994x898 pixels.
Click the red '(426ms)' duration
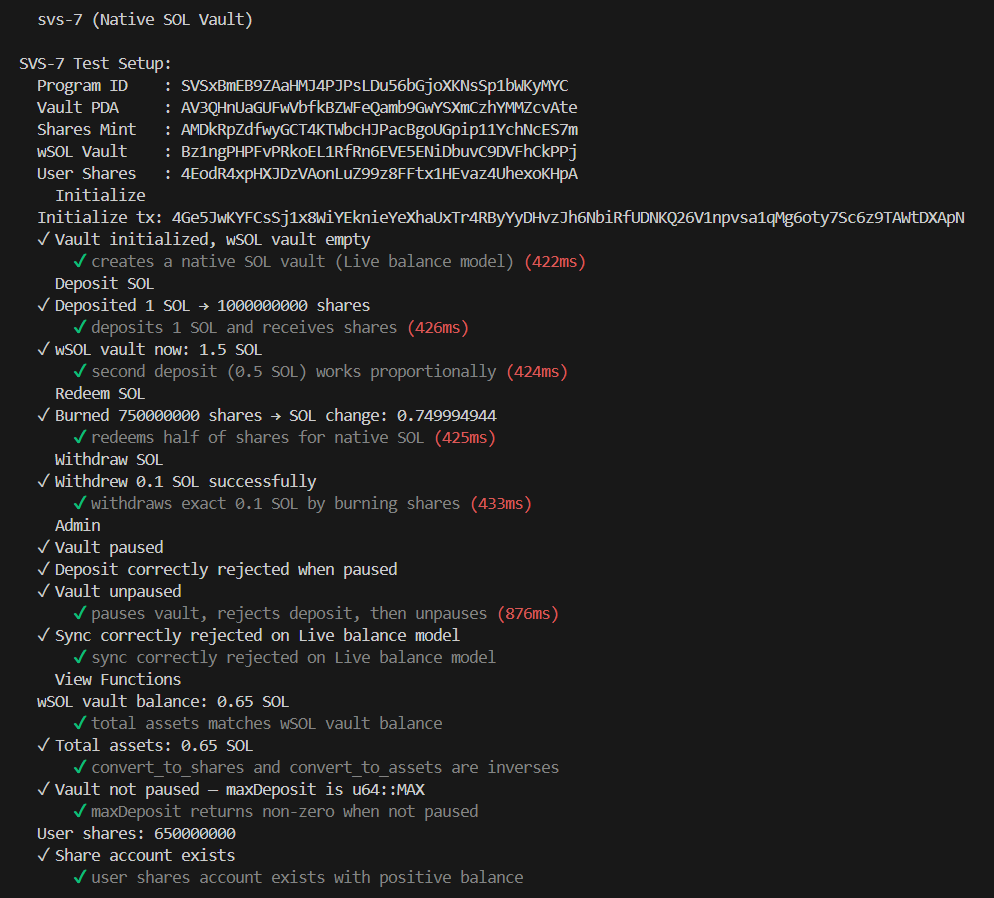438,328
